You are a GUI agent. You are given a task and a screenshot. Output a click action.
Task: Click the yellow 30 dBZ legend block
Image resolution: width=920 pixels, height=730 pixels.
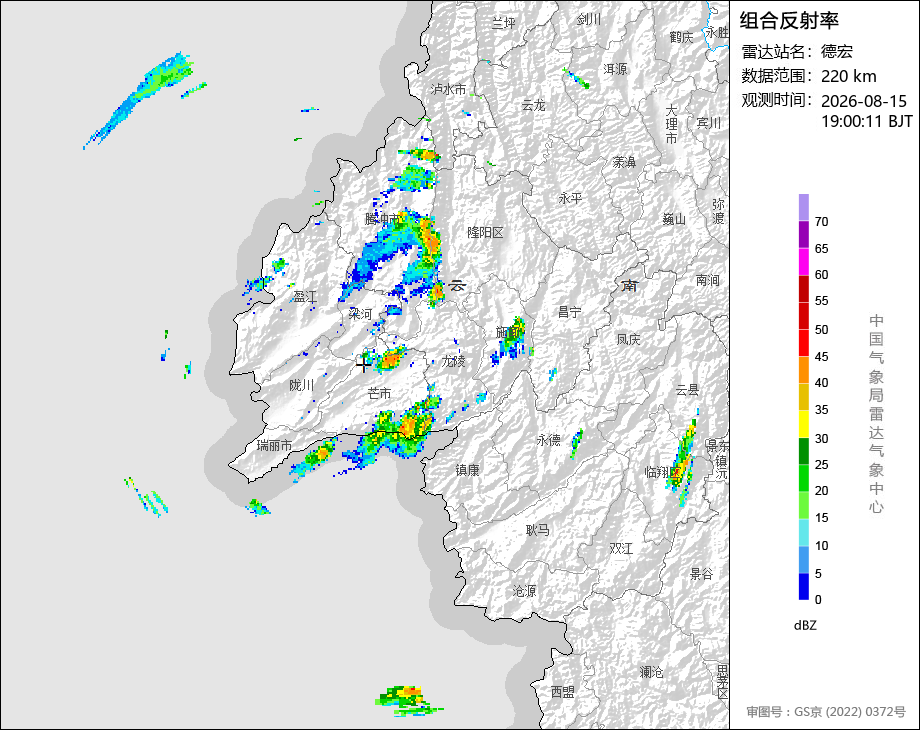[x=804, y=424]
